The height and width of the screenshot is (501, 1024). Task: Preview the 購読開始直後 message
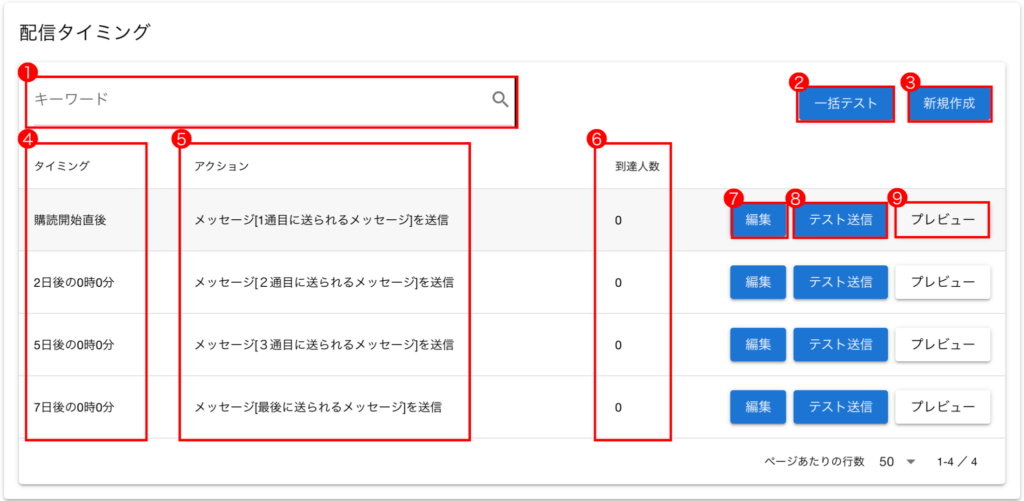(x=942, y=220)
